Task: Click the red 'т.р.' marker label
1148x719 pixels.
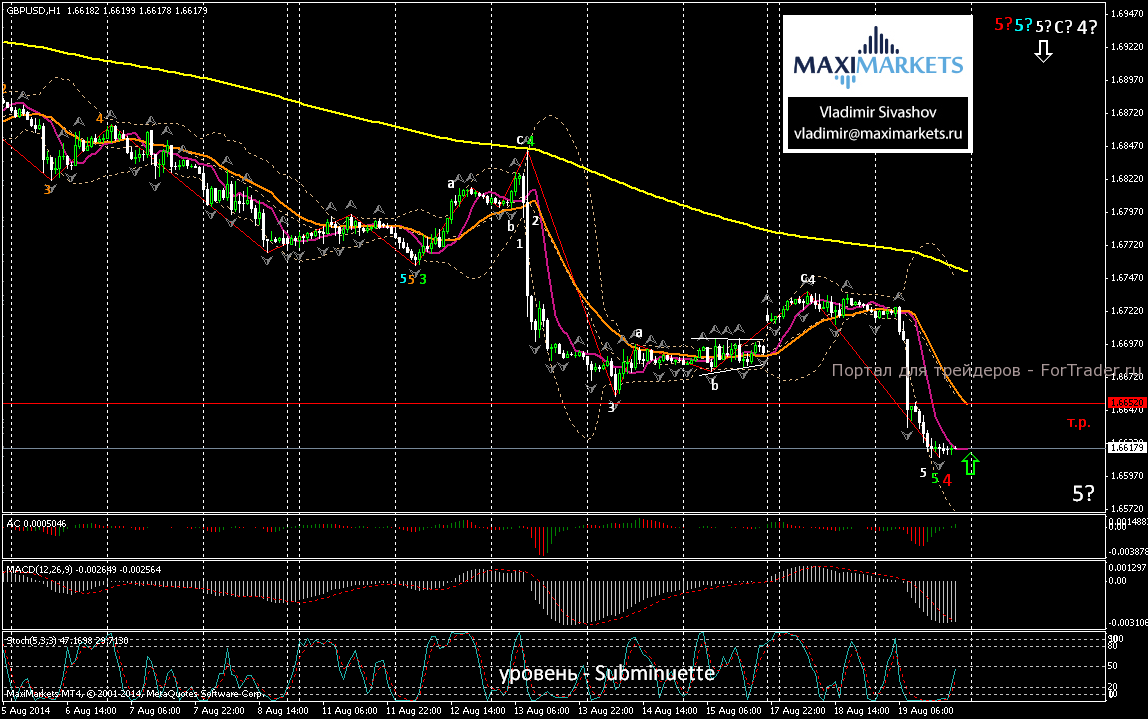Action: click(1078, 423)
